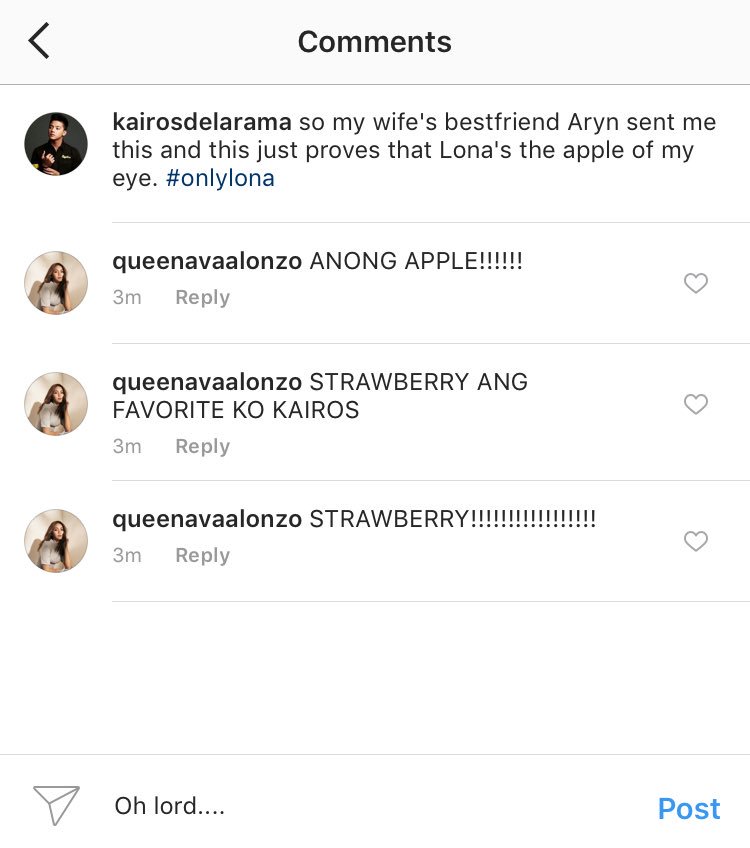Tap queenavaalonzo's avatar on the last comment

(56, 540)
